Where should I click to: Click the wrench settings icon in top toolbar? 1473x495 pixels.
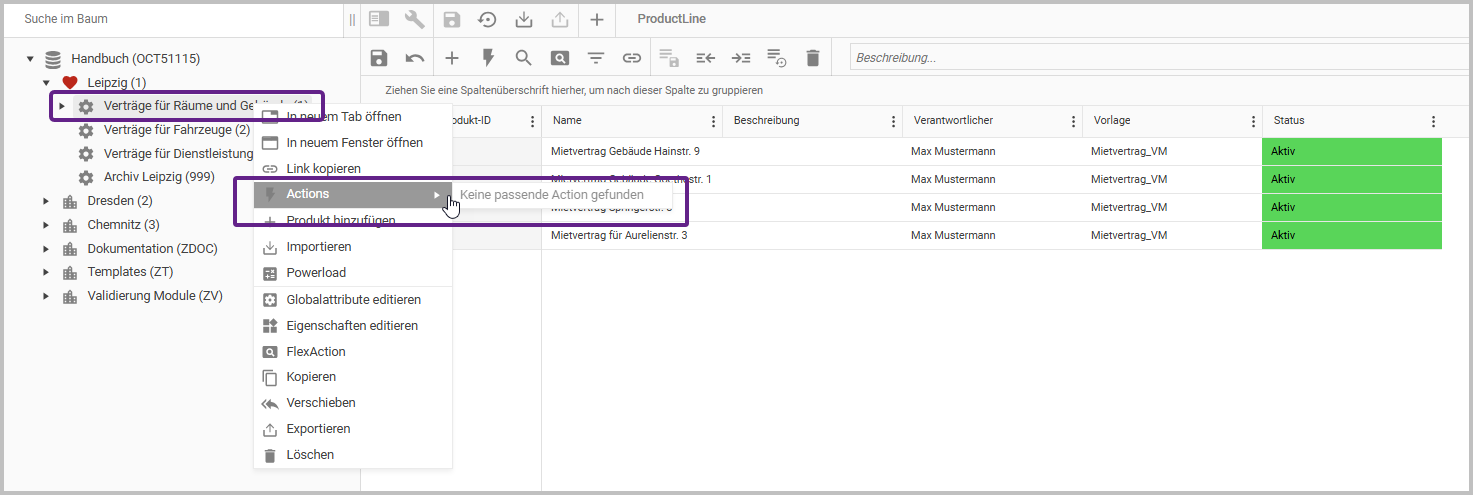414,19
